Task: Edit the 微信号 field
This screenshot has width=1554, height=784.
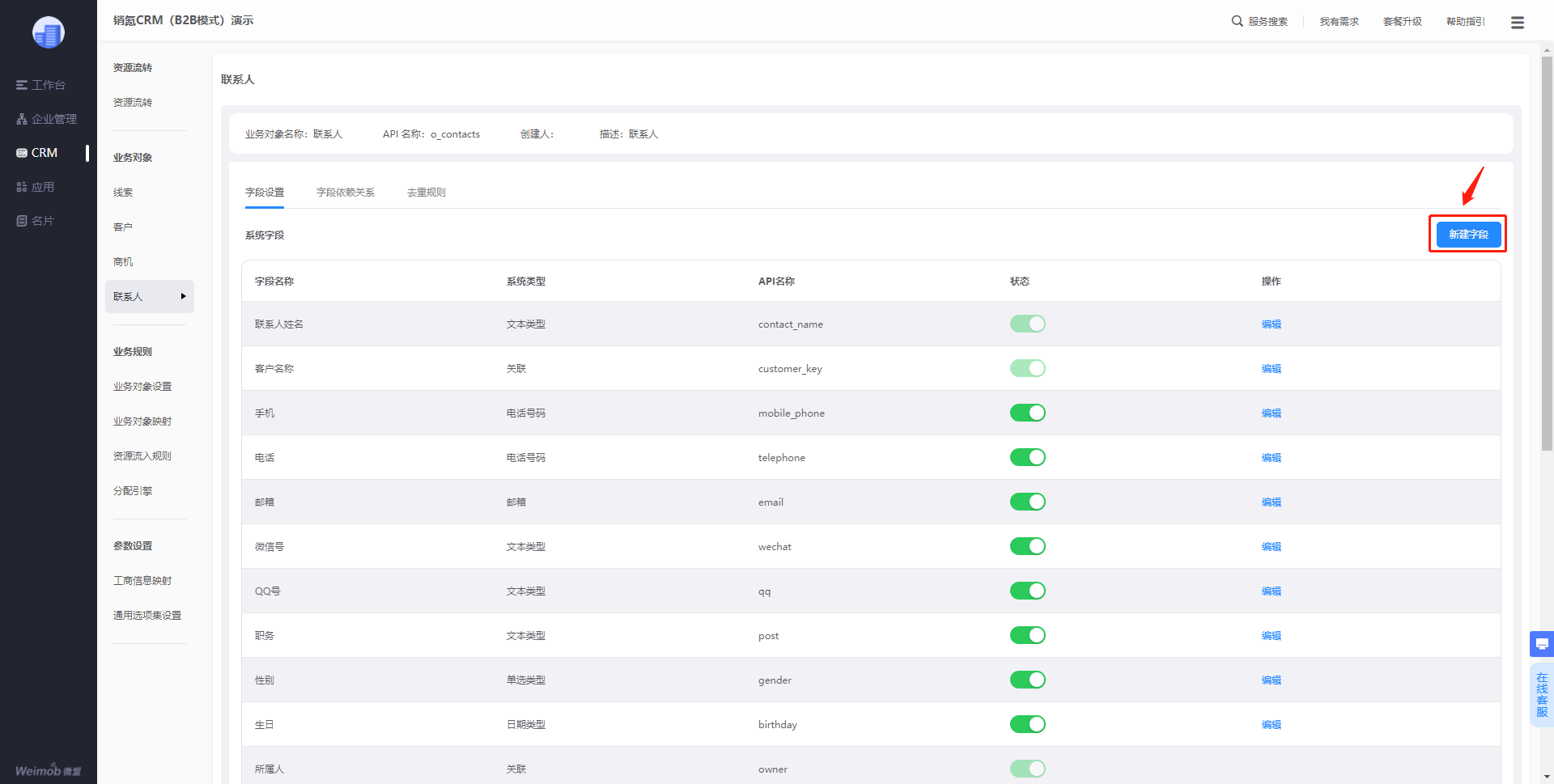Action: click(x=1272, y=547)
